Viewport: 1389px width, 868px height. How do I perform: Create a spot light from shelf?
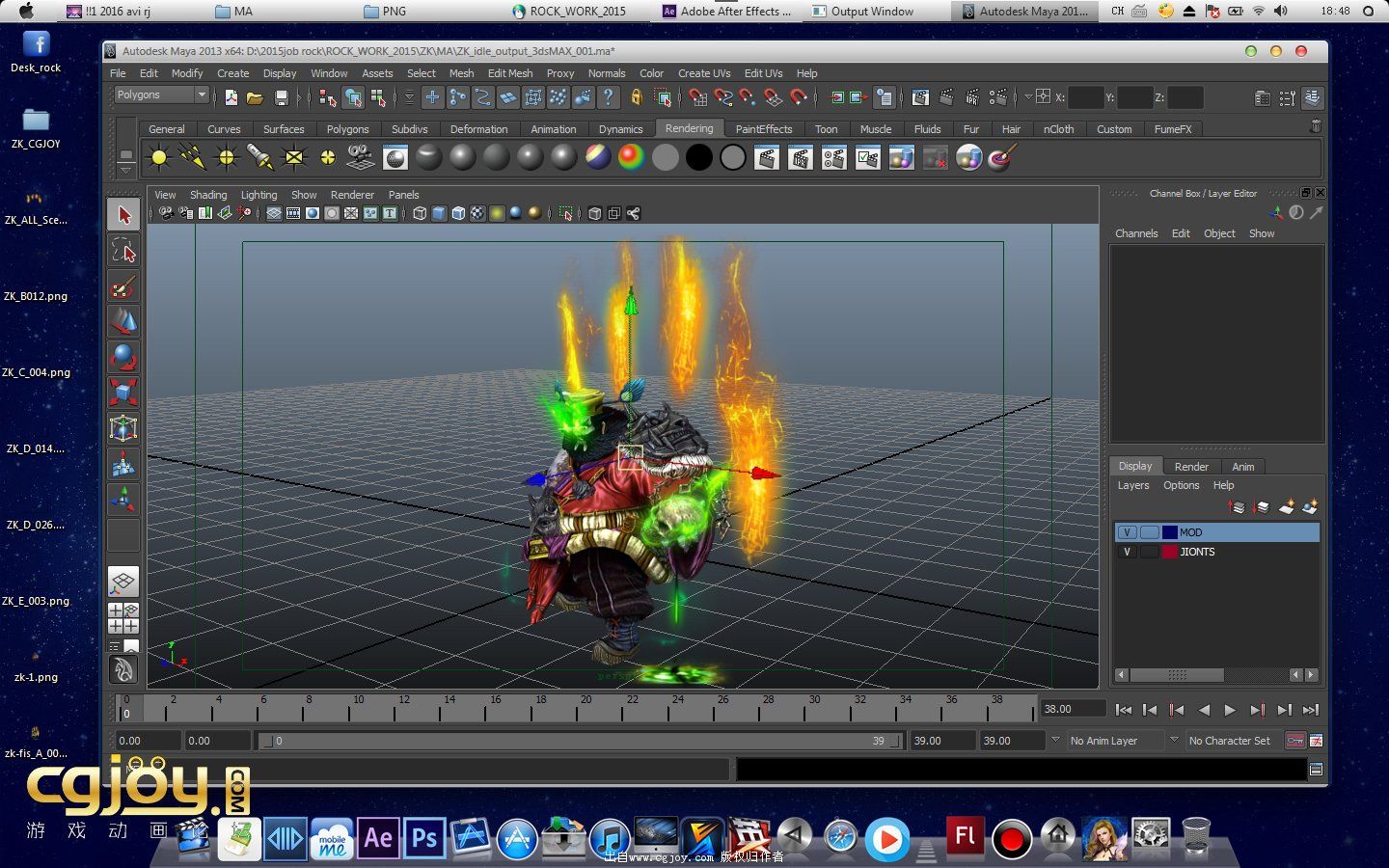tap(260, 157)
